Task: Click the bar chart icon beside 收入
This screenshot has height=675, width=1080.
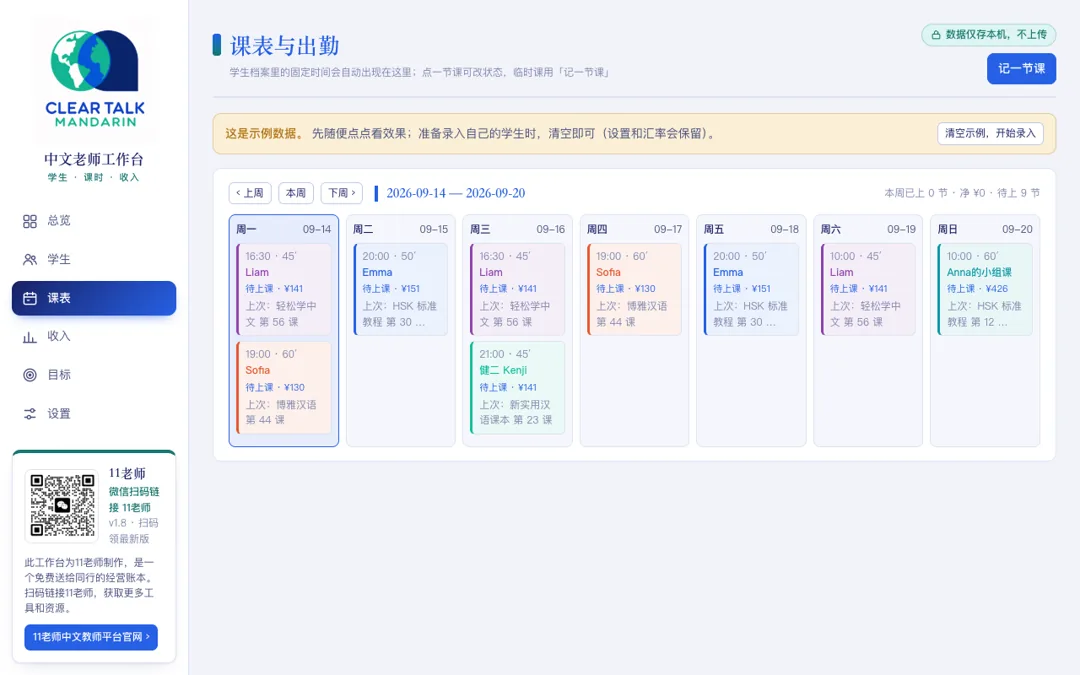Action: (30, 337)
